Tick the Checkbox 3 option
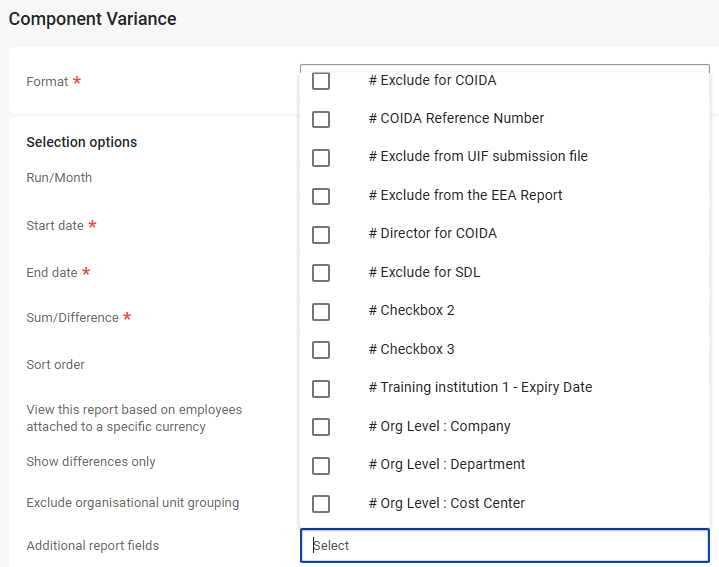The height and width of the screenshot is (567, 719). (321, 350)
